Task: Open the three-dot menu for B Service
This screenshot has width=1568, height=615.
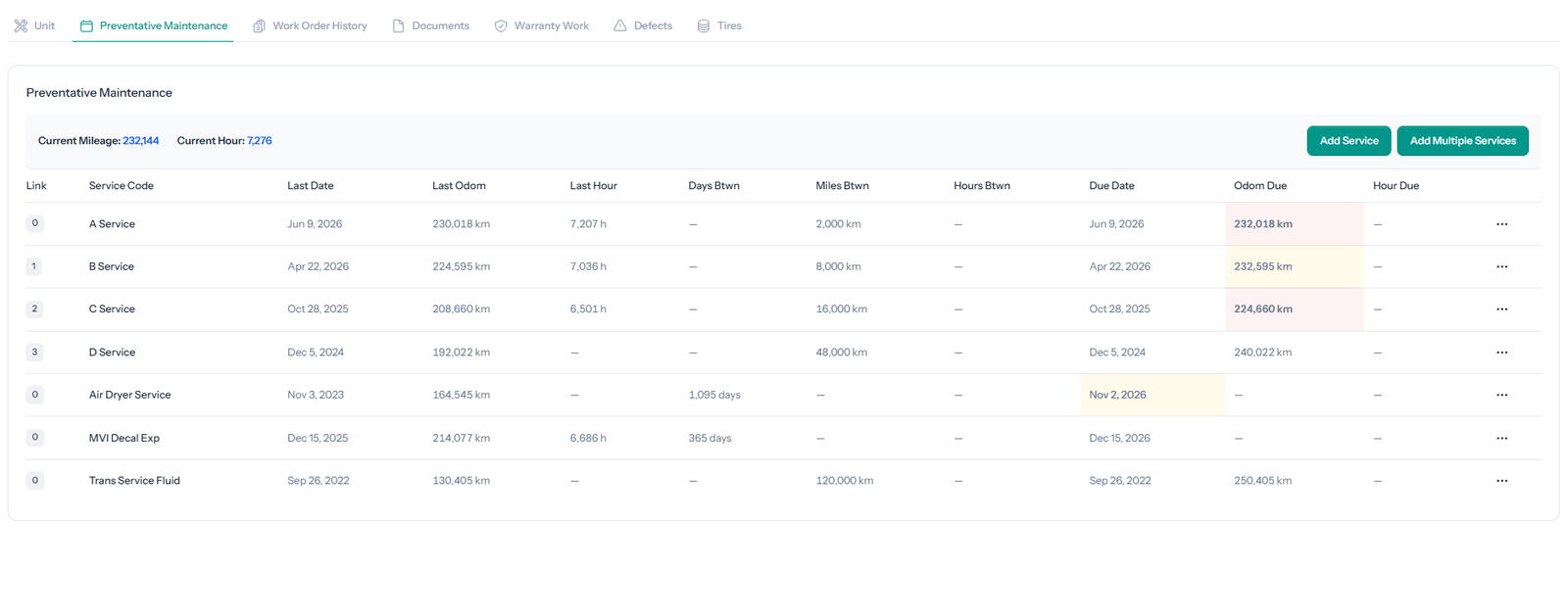Action: click(1501, 266)
